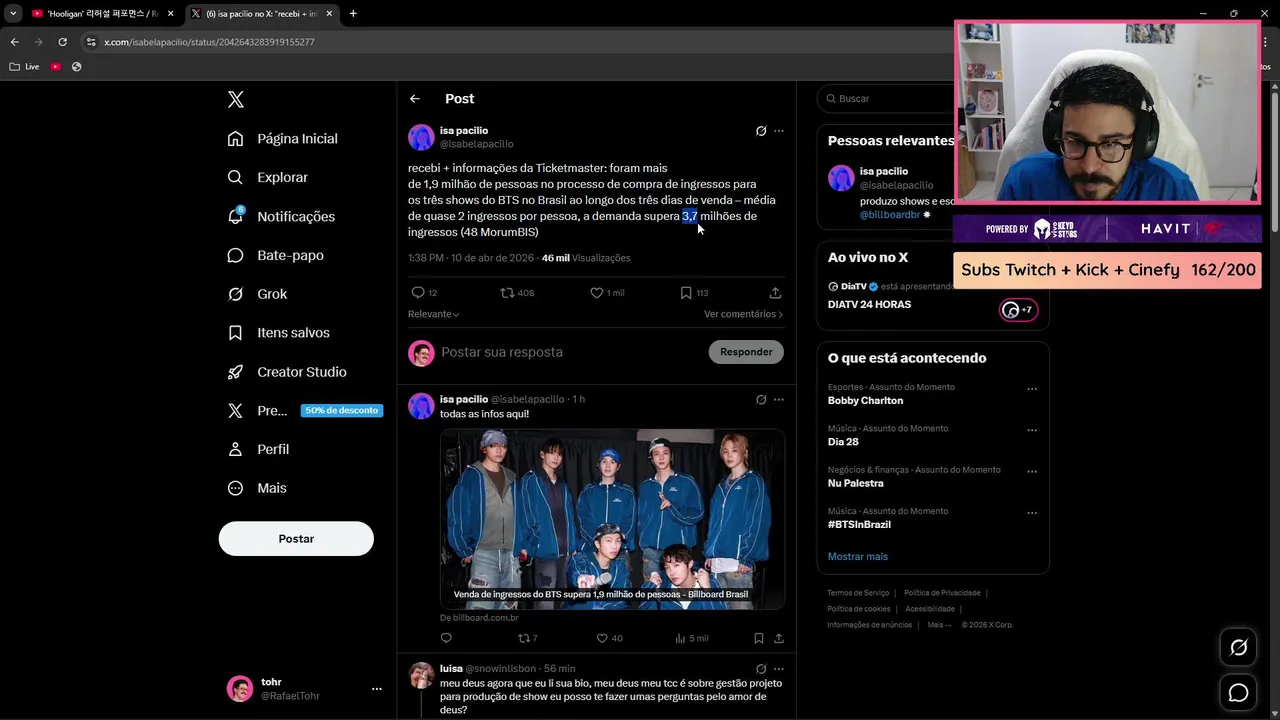This screenshot has width=1280, height=720.
Task: Open DIATV 24 HORAS live broadcast
Action: [869, 304]
